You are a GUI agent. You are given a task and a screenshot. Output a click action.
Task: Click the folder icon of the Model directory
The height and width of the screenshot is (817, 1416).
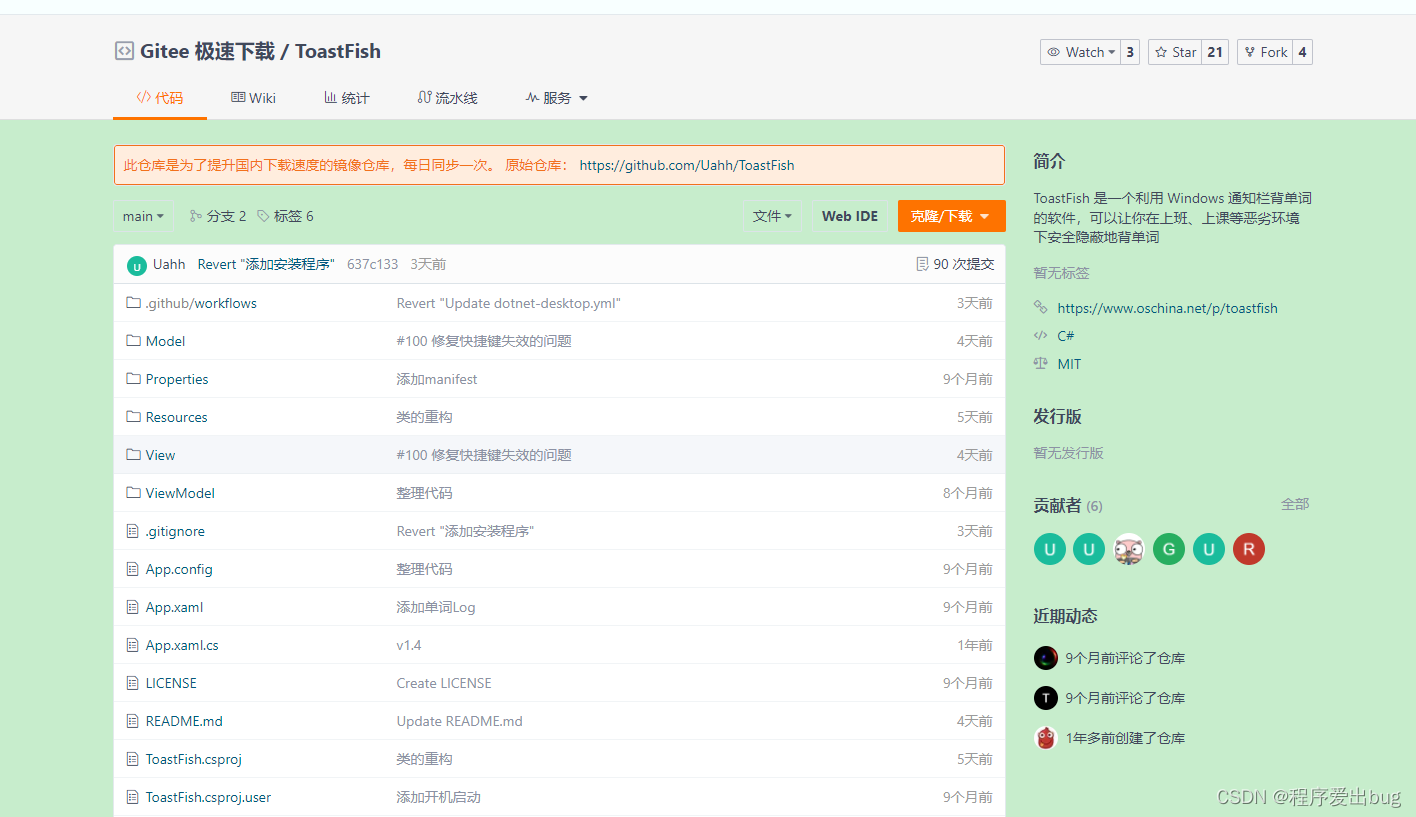[x=133, y=340]
